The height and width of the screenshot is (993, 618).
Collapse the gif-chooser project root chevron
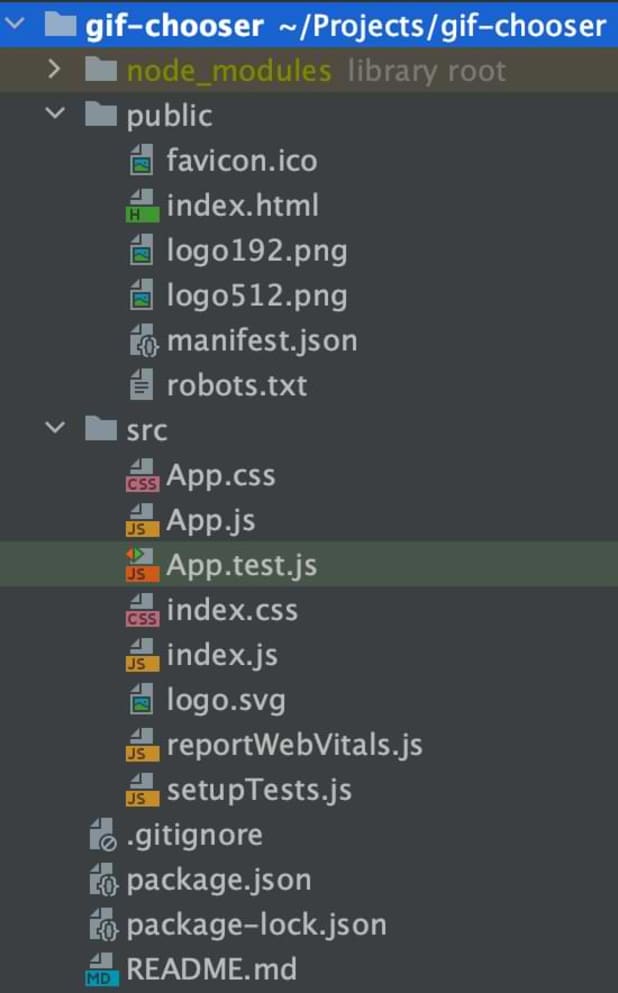point(14,24)
